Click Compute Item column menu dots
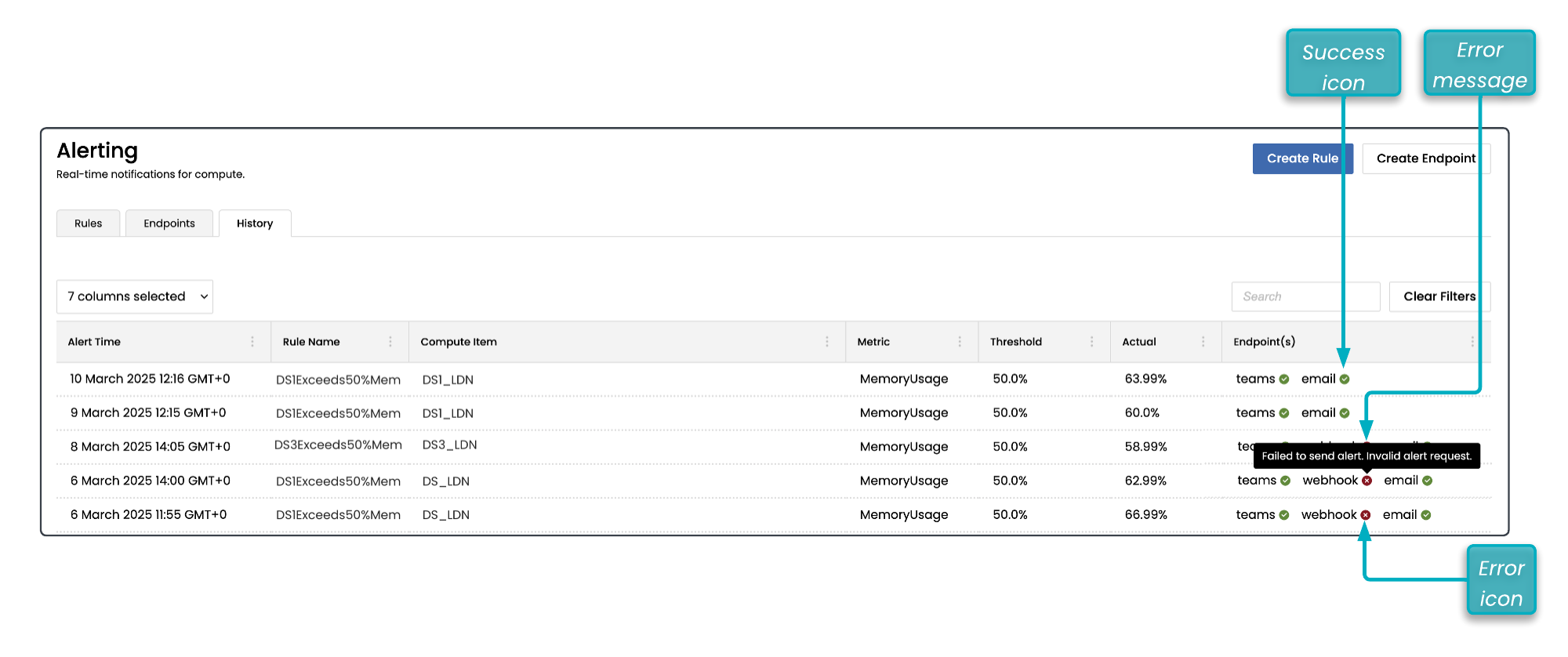1568x657 pixels. [x=826, y=342]
